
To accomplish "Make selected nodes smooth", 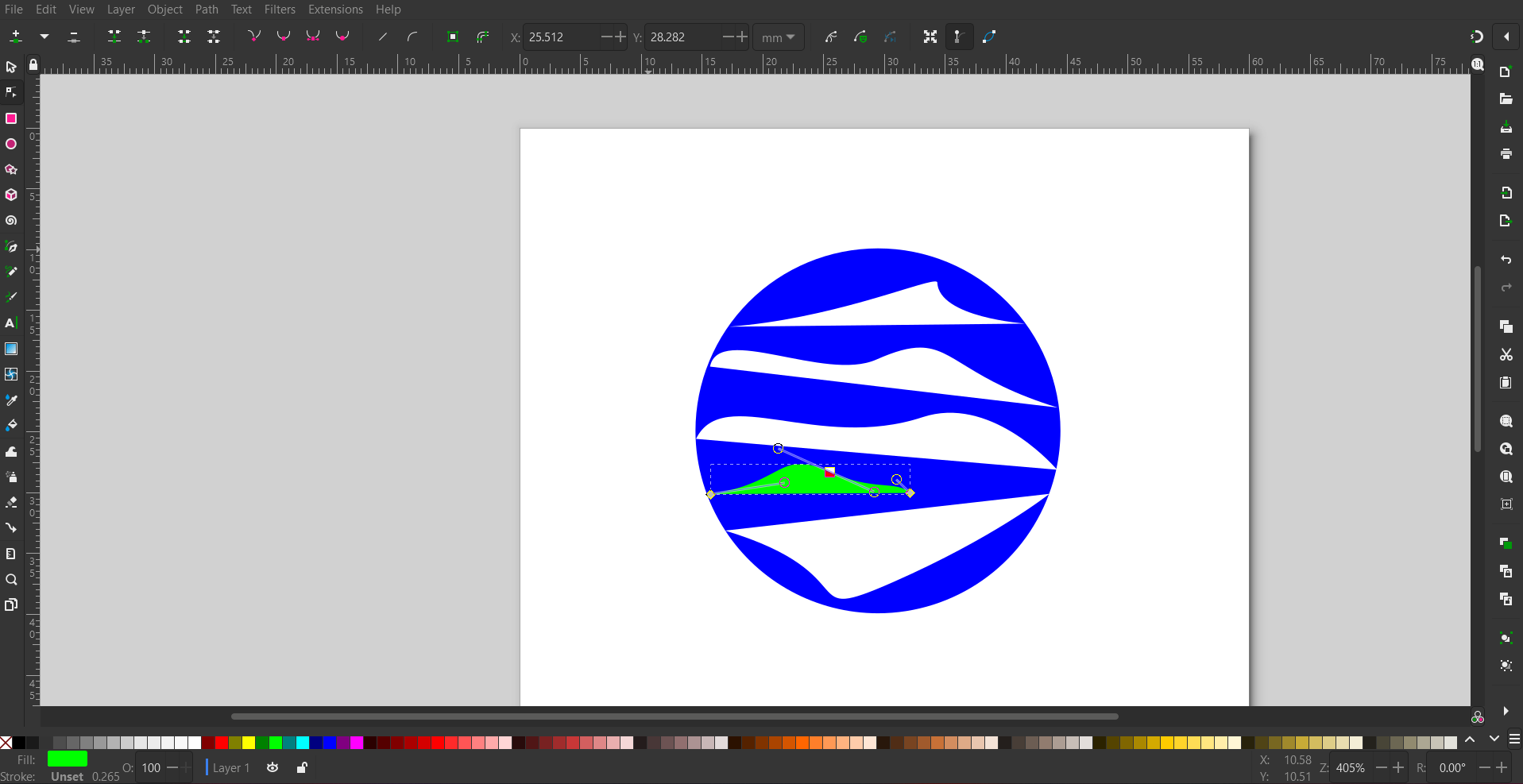I will coord(284,37).
